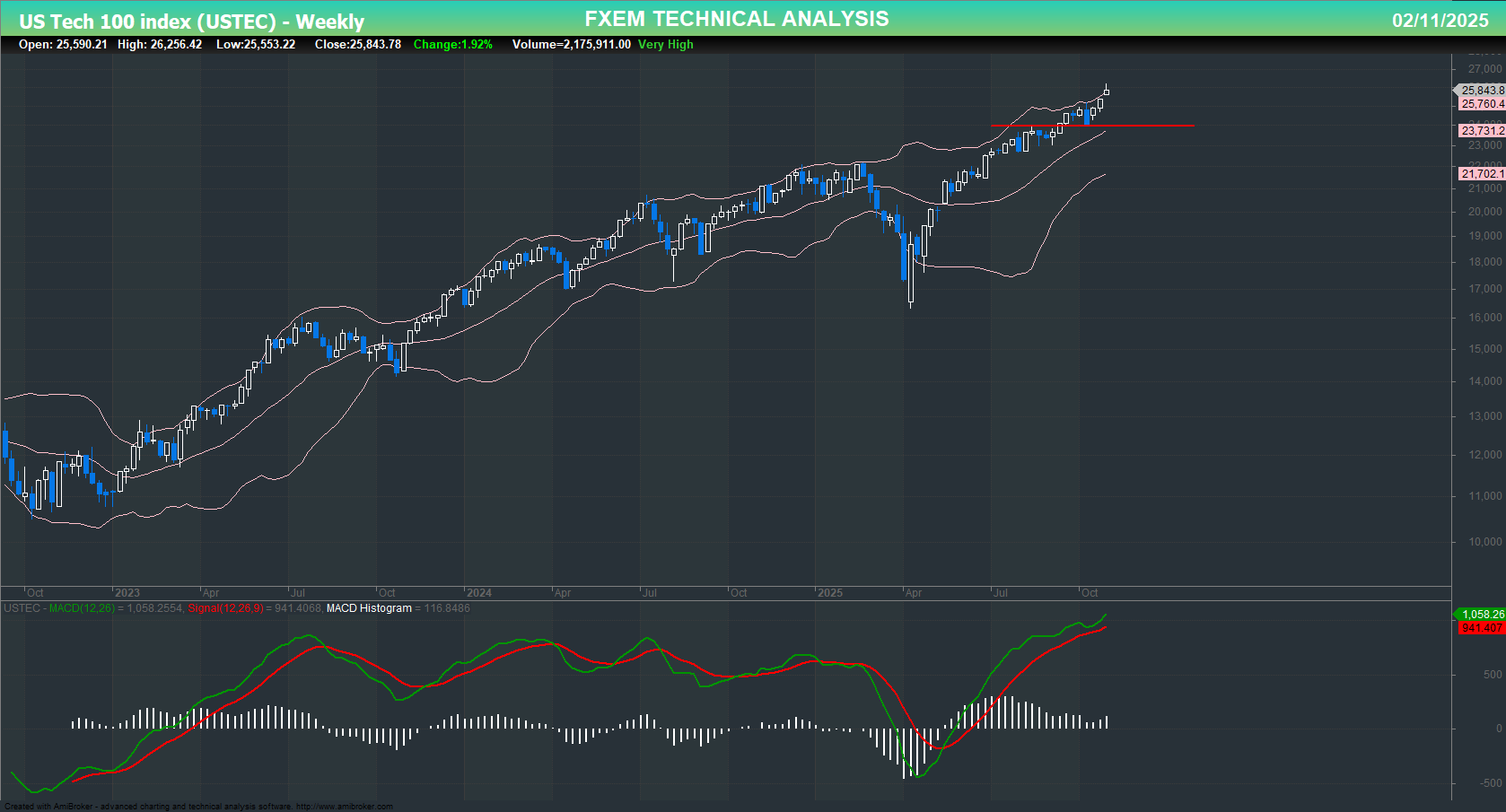Select the pink lower band marker 21,702.1

coord(1482,174)
